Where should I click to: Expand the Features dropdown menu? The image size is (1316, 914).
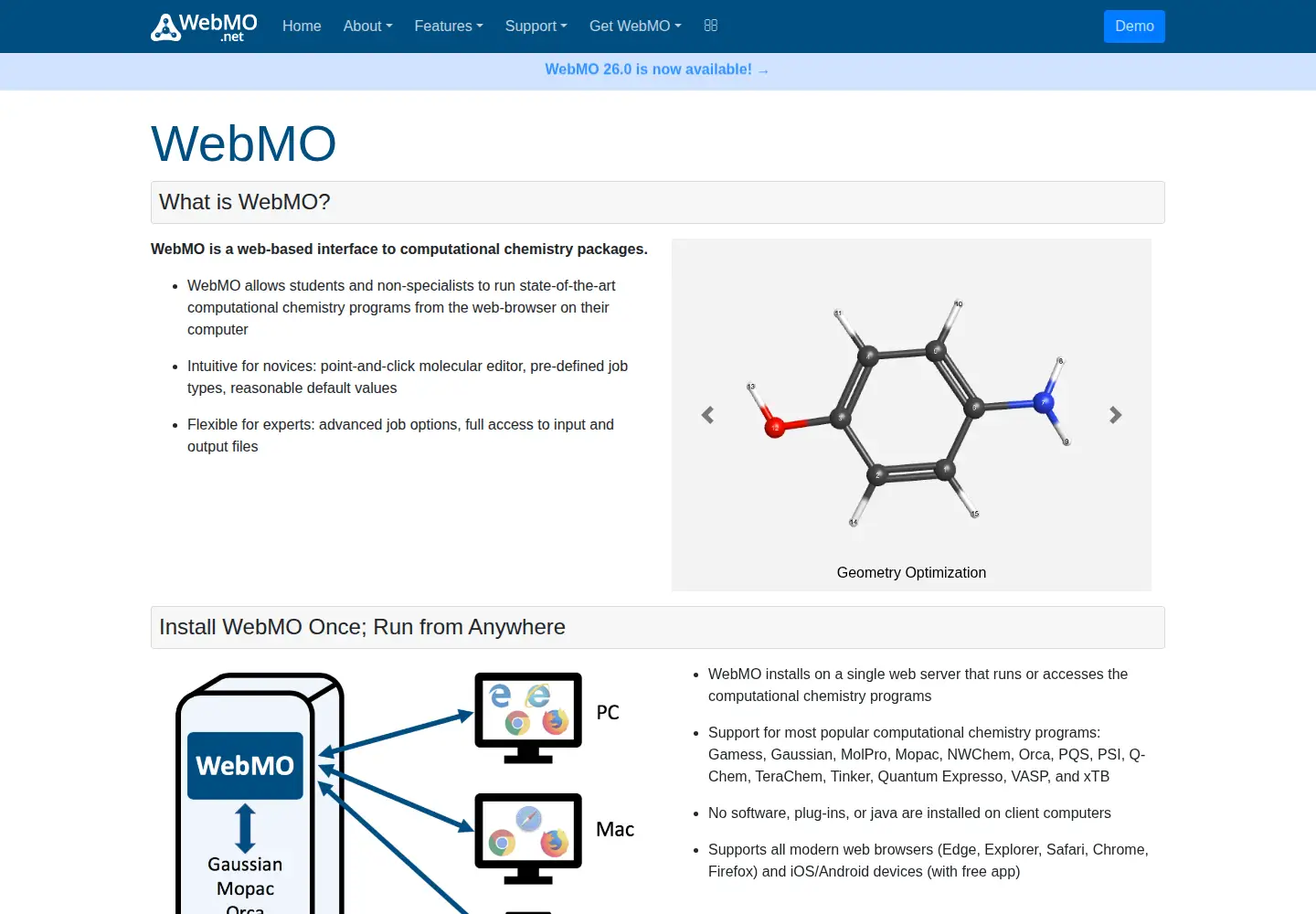point(449,26)
